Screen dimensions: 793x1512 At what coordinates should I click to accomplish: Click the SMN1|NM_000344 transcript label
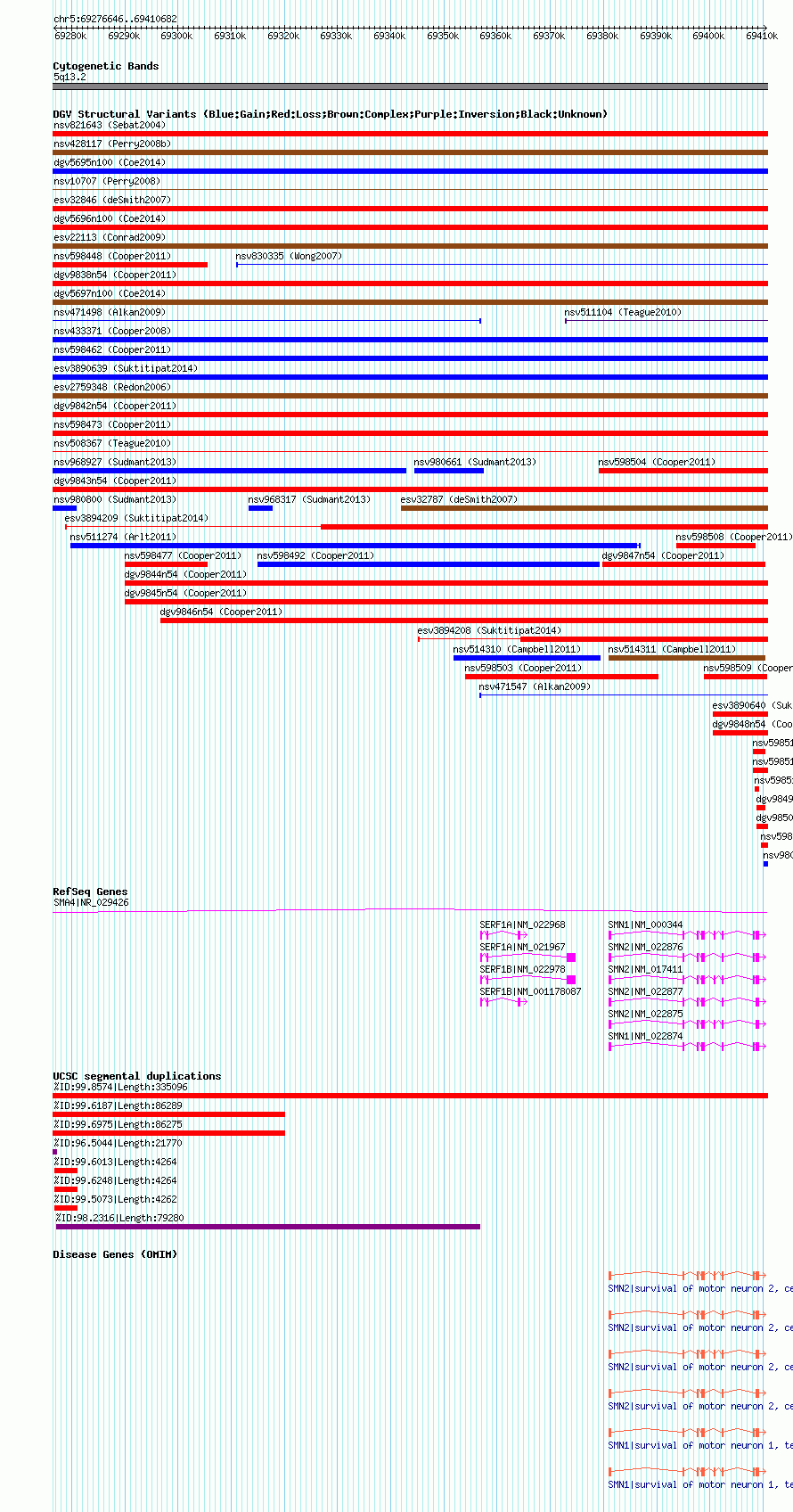[645, 924]
